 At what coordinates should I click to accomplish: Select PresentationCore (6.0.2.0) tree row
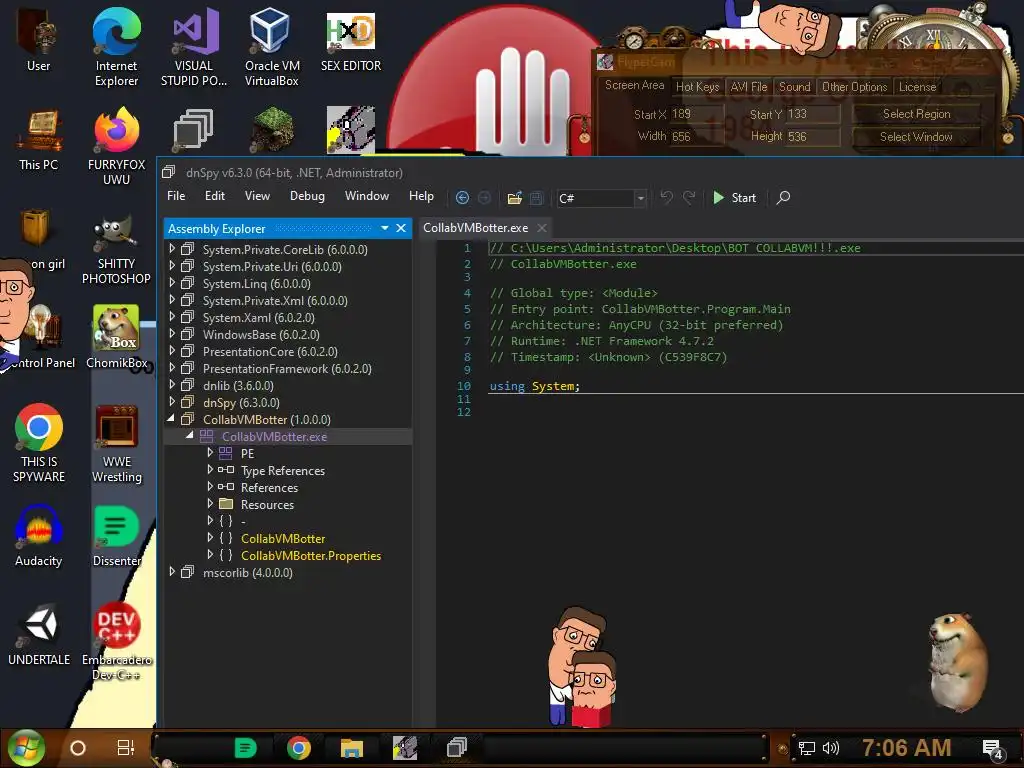pos(270,352)
